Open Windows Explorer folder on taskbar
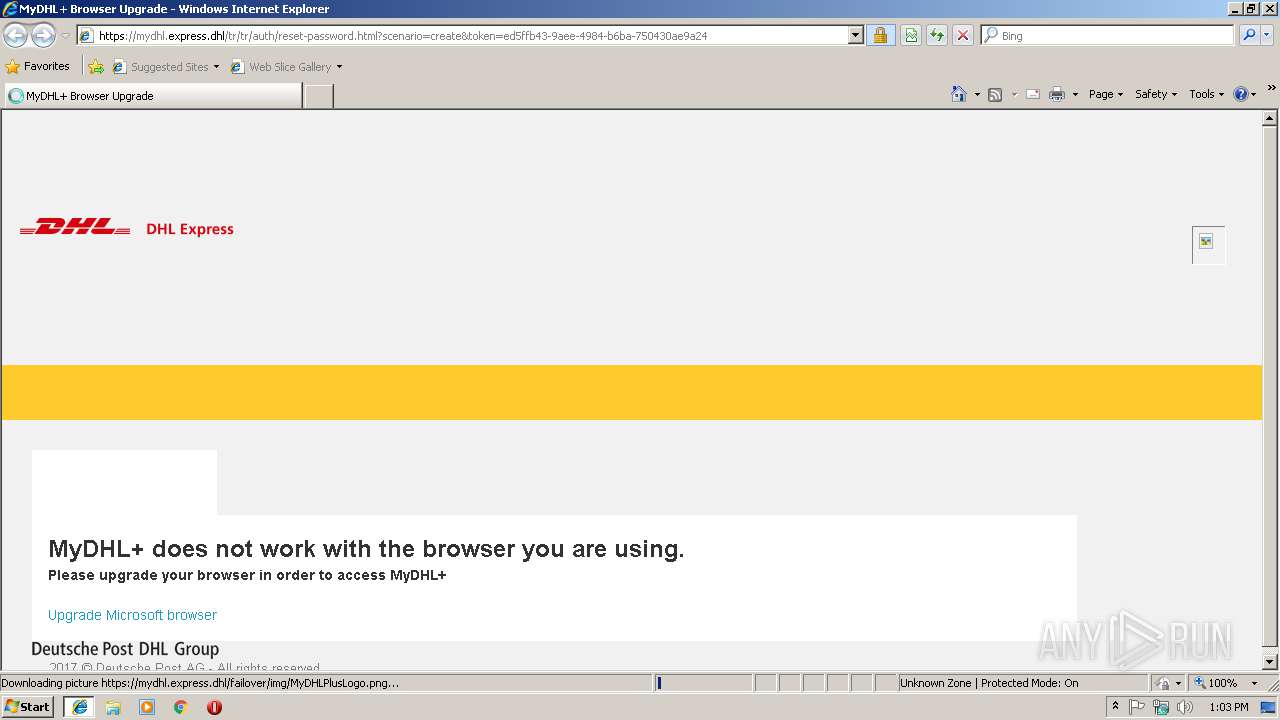Screen dimensions: 1280x720 pyautogui.click(x=113, y=707)
